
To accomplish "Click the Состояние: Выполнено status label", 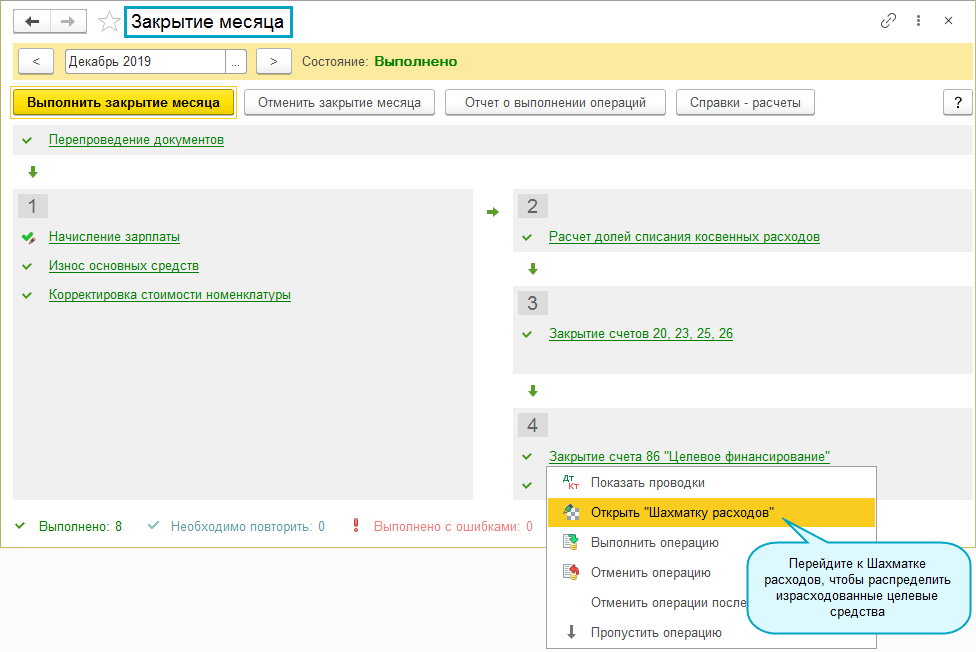I will tap(380, 62).
